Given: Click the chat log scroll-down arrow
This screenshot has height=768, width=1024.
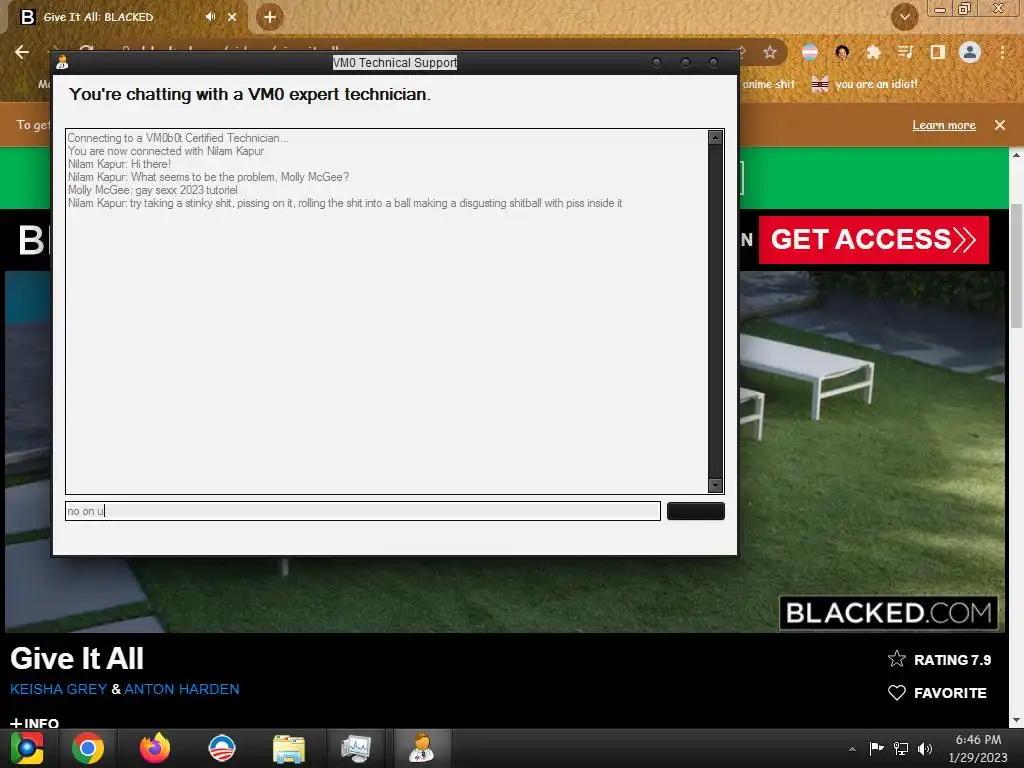Looking at the screenshot, I should click(715, 485).
